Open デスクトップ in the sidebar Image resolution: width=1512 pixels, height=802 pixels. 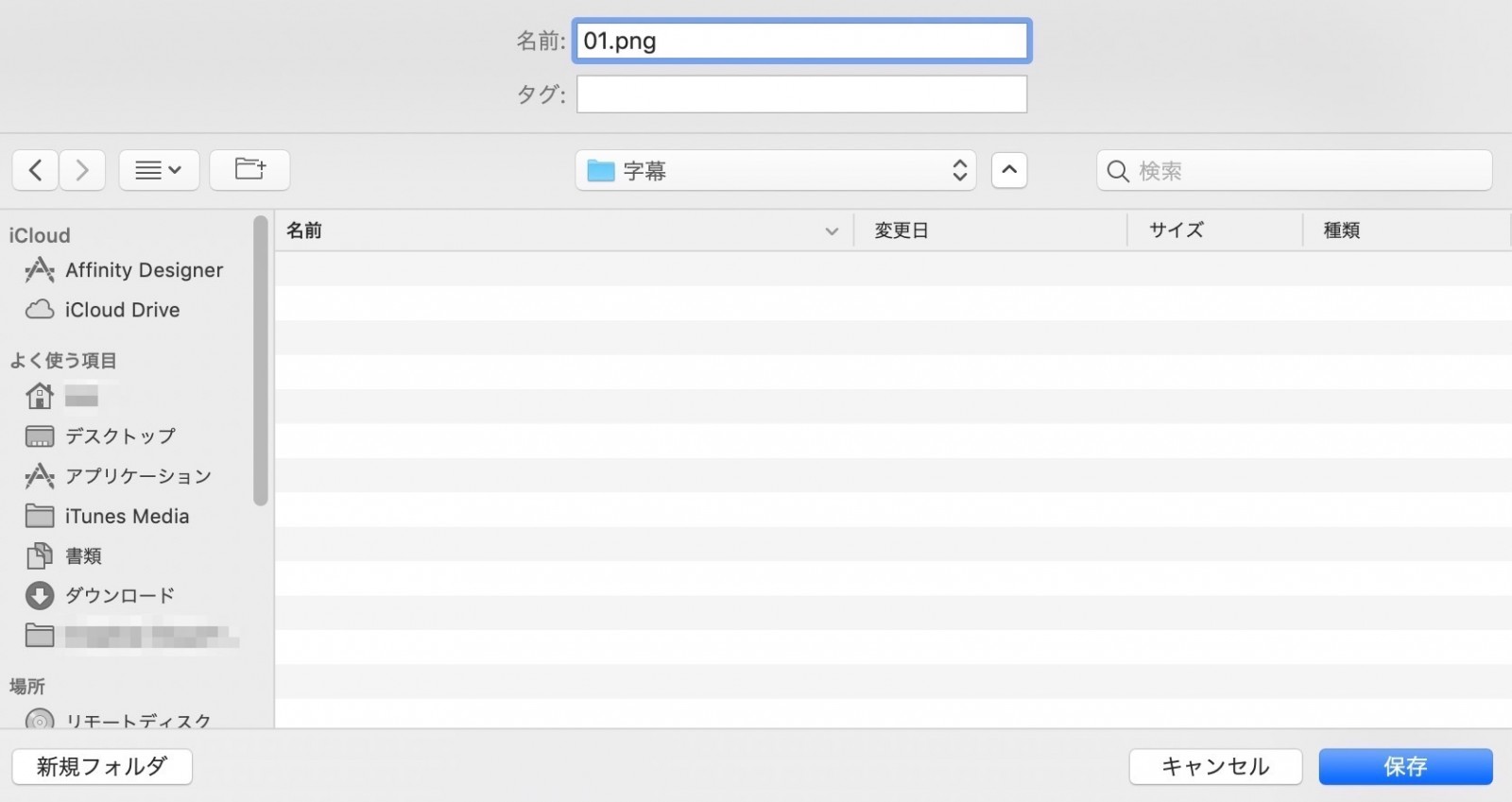[101, 436]
